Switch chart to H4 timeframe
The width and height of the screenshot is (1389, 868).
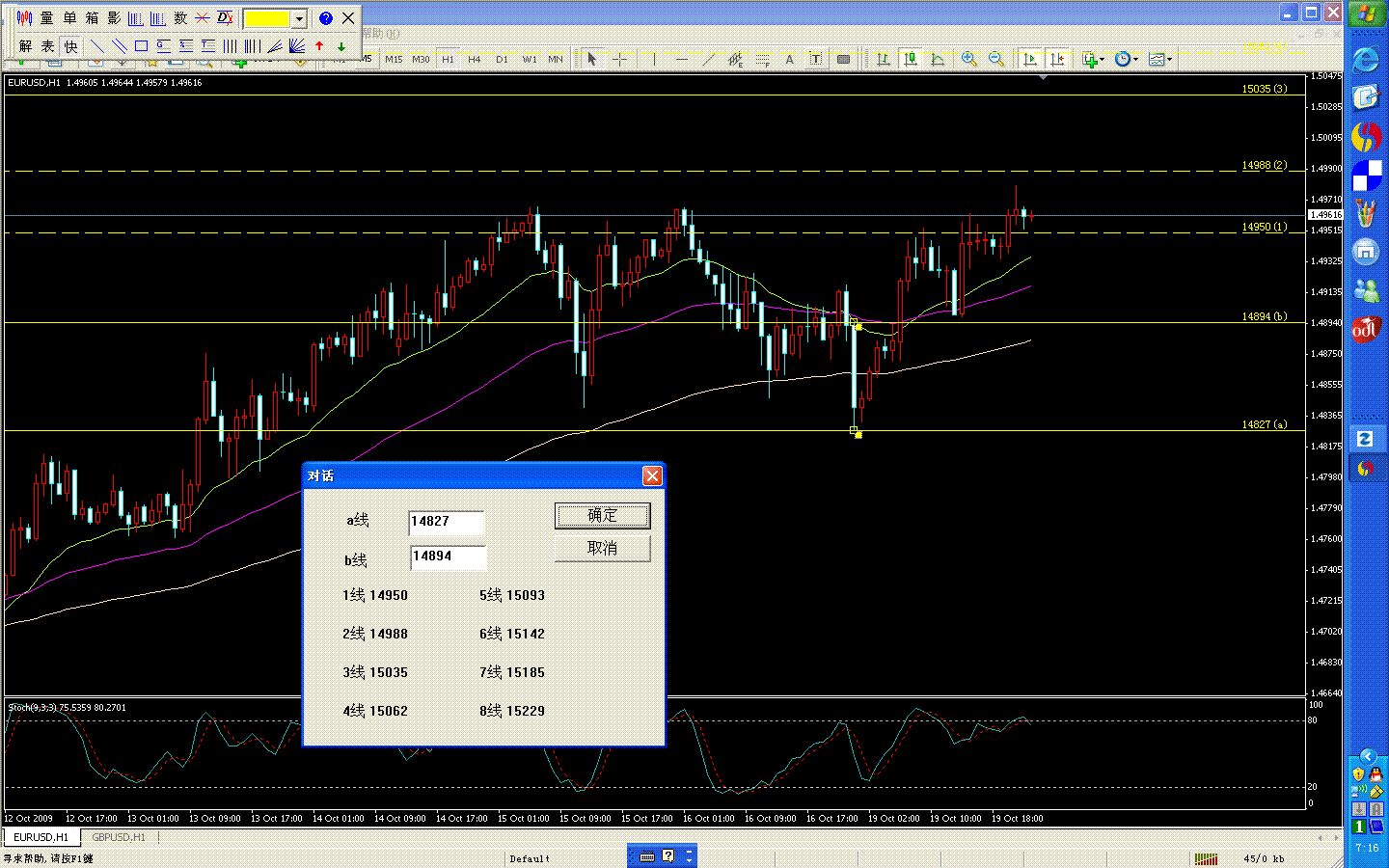point(475,59)
